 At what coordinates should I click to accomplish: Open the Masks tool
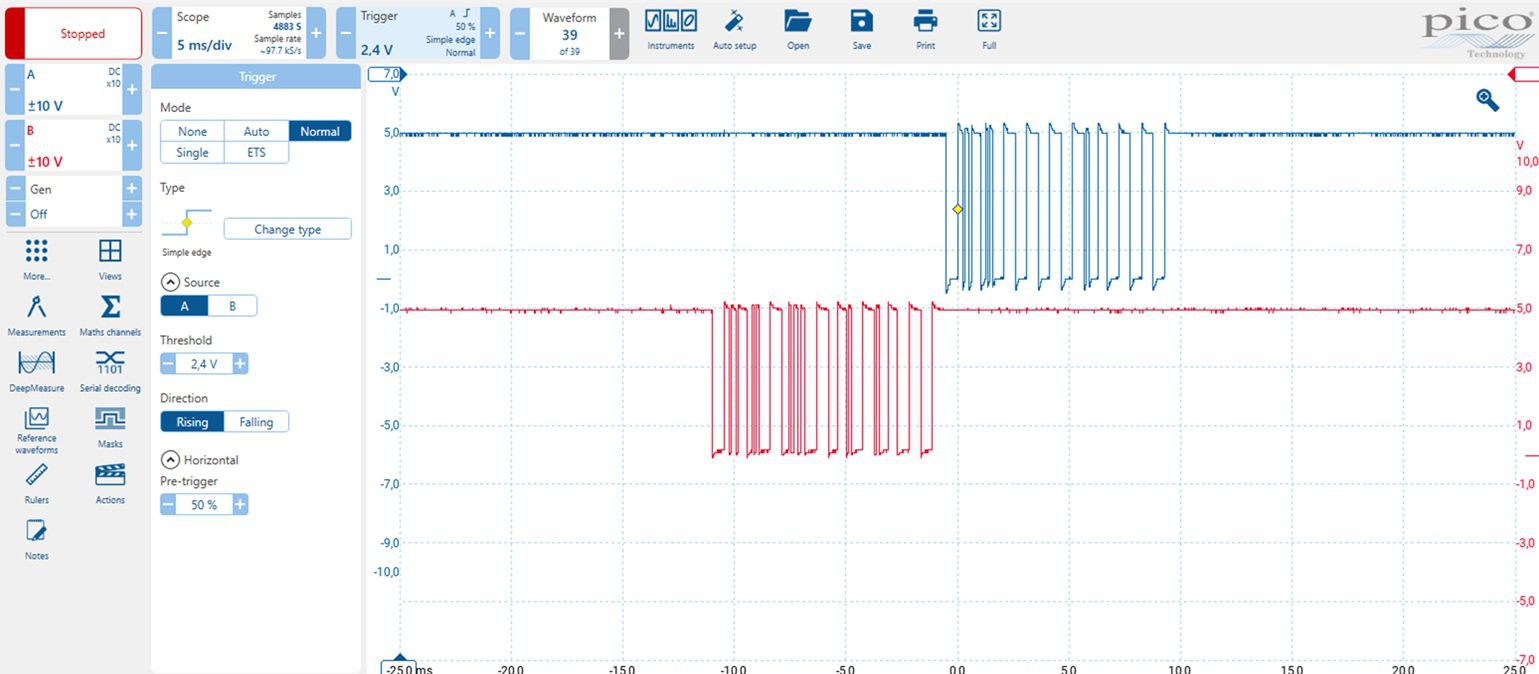pos(110,426)
